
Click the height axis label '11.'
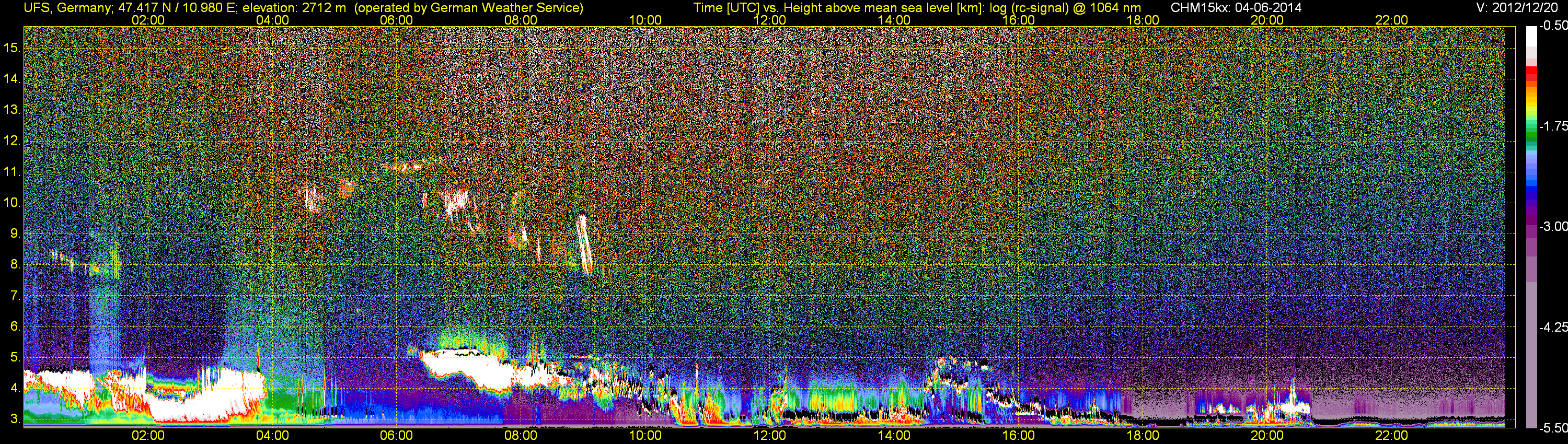tap(12, 171)
